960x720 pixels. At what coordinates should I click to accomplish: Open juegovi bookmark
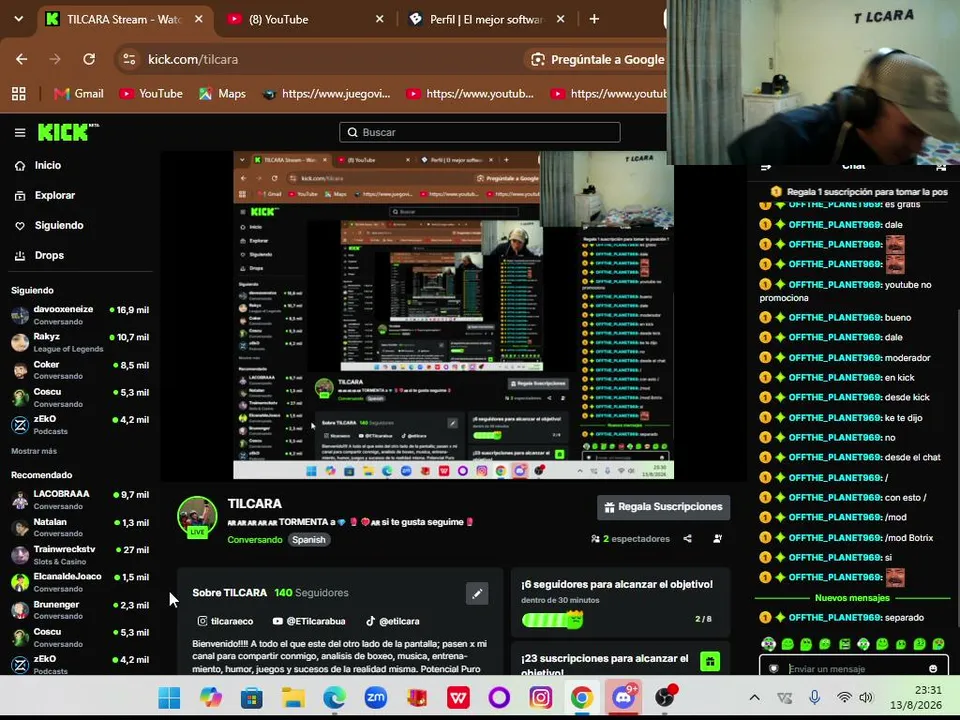pos(326,94)
